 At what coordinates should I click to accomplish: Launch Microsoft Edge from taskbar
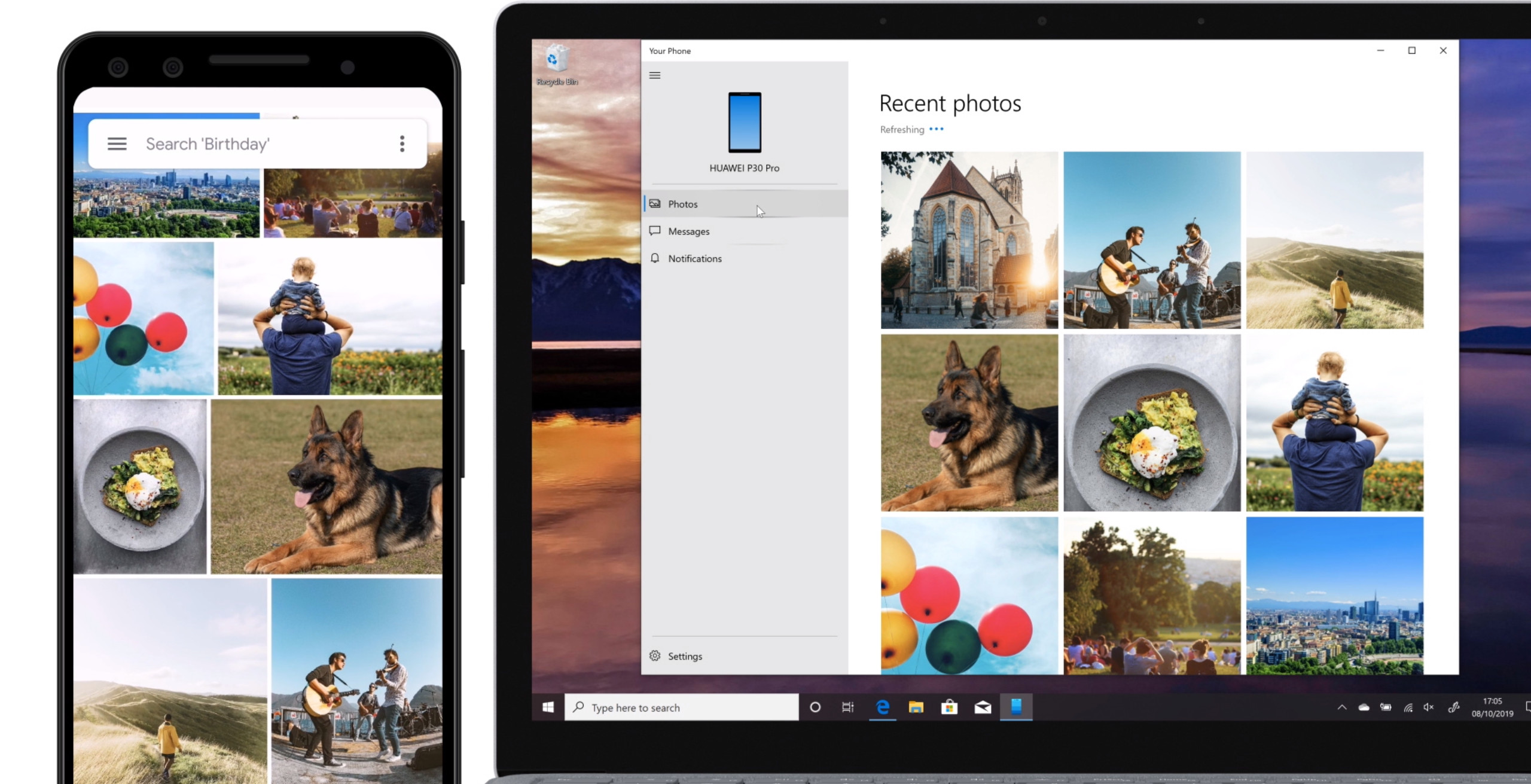pos(882,707)
